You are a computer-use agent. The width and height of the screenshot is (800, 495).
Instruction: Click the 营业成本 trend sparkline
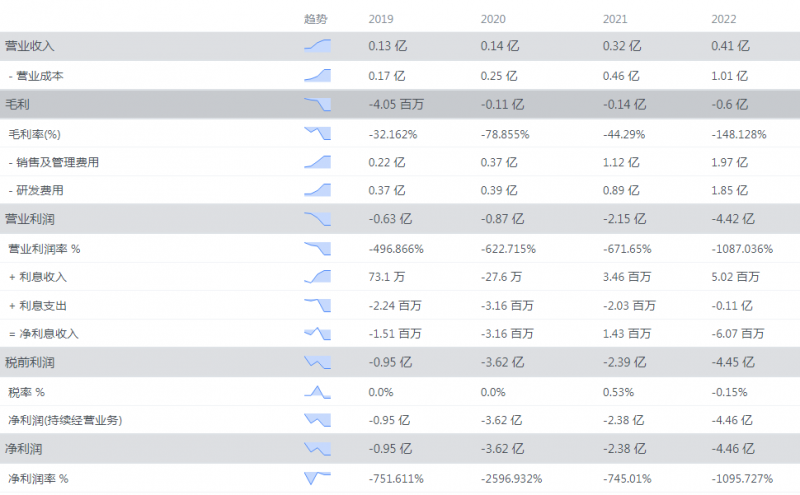pos(317,75)
